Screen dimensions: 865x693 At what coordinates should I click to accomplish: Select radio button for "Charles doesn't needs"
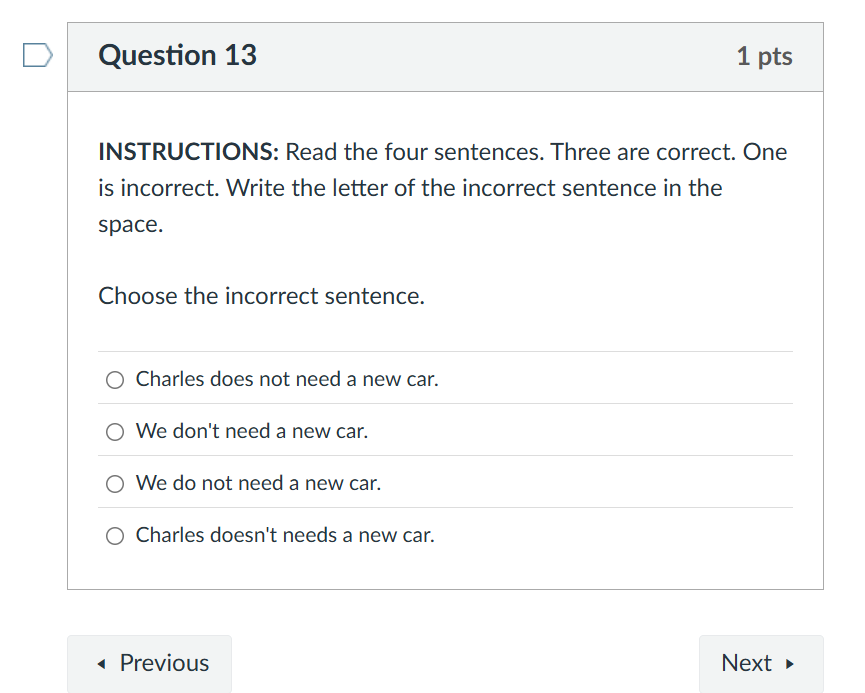(x=115, y=536)
